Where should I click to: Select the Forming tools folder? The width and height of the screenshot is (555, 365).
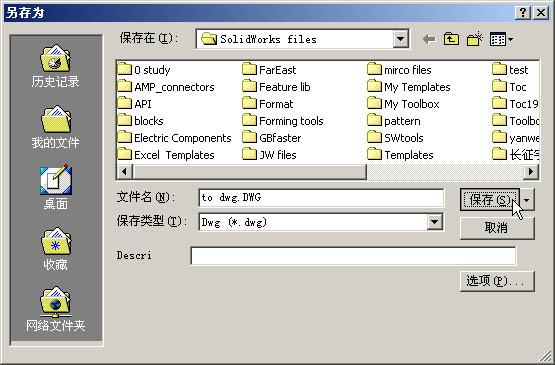[x=283, y=121]
